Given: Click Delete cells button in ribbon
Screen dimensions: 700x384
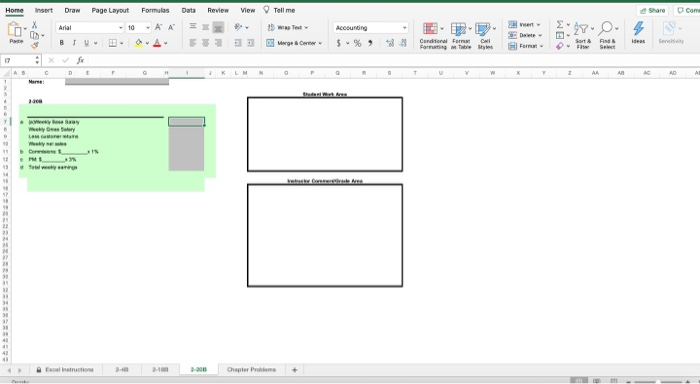Looking at the screenshot, I should [x=525, y=35].
